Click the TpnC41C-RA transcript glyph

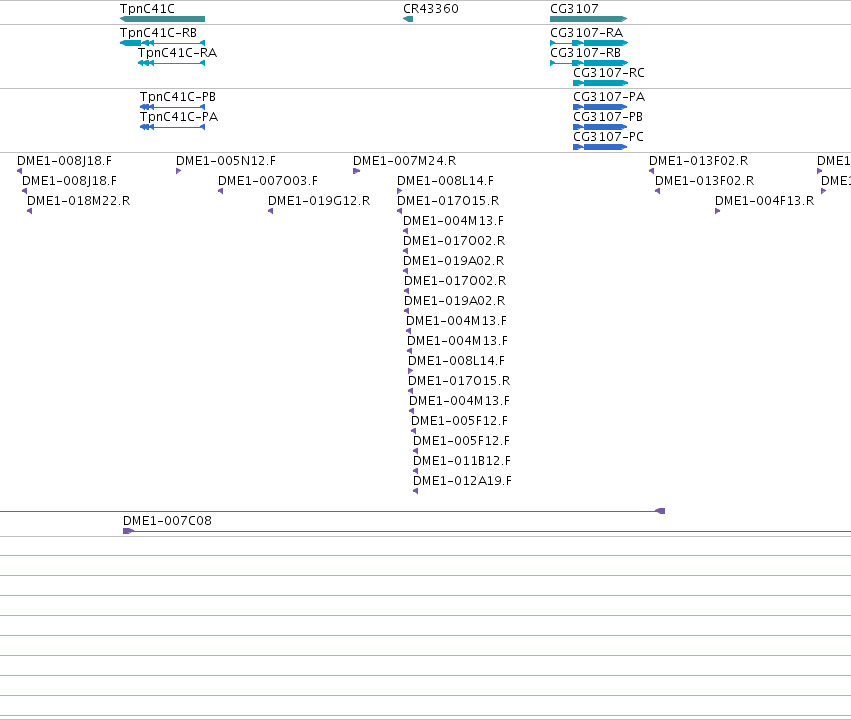click(x=172, y=63)
